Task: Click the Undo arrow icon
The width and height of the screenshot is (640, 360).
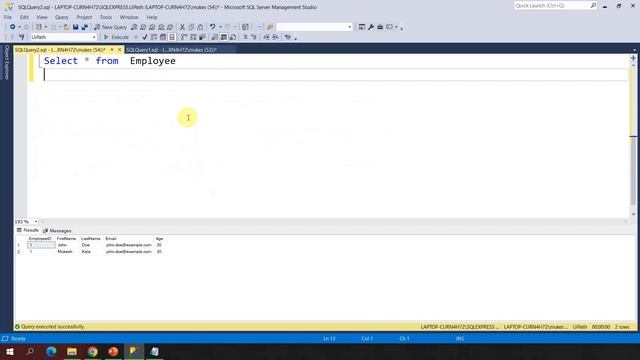Action: pyautogui.click(x=212, y=27)
